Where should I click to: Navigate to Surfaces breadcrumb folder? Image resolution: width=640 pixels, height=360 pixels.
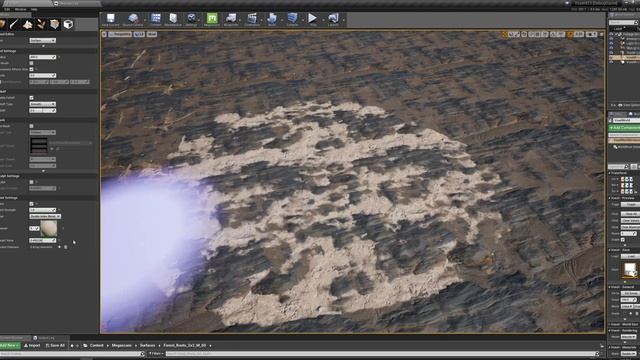point(148,345)
